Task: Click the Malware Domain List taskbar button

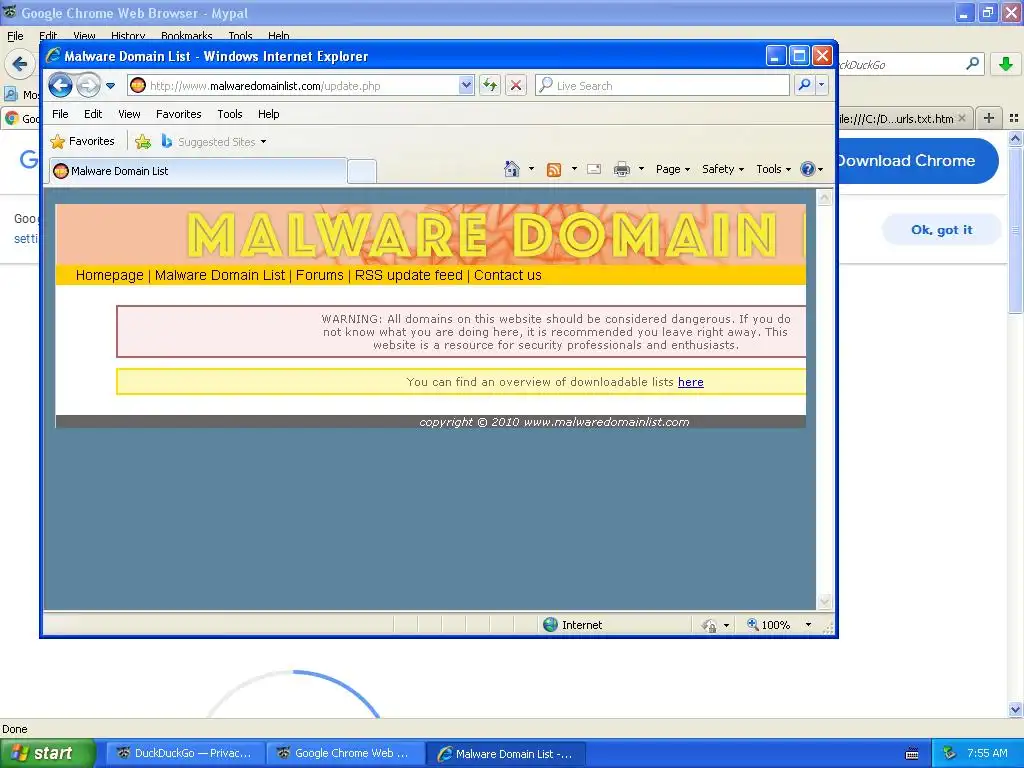Action: click(506, 754)
